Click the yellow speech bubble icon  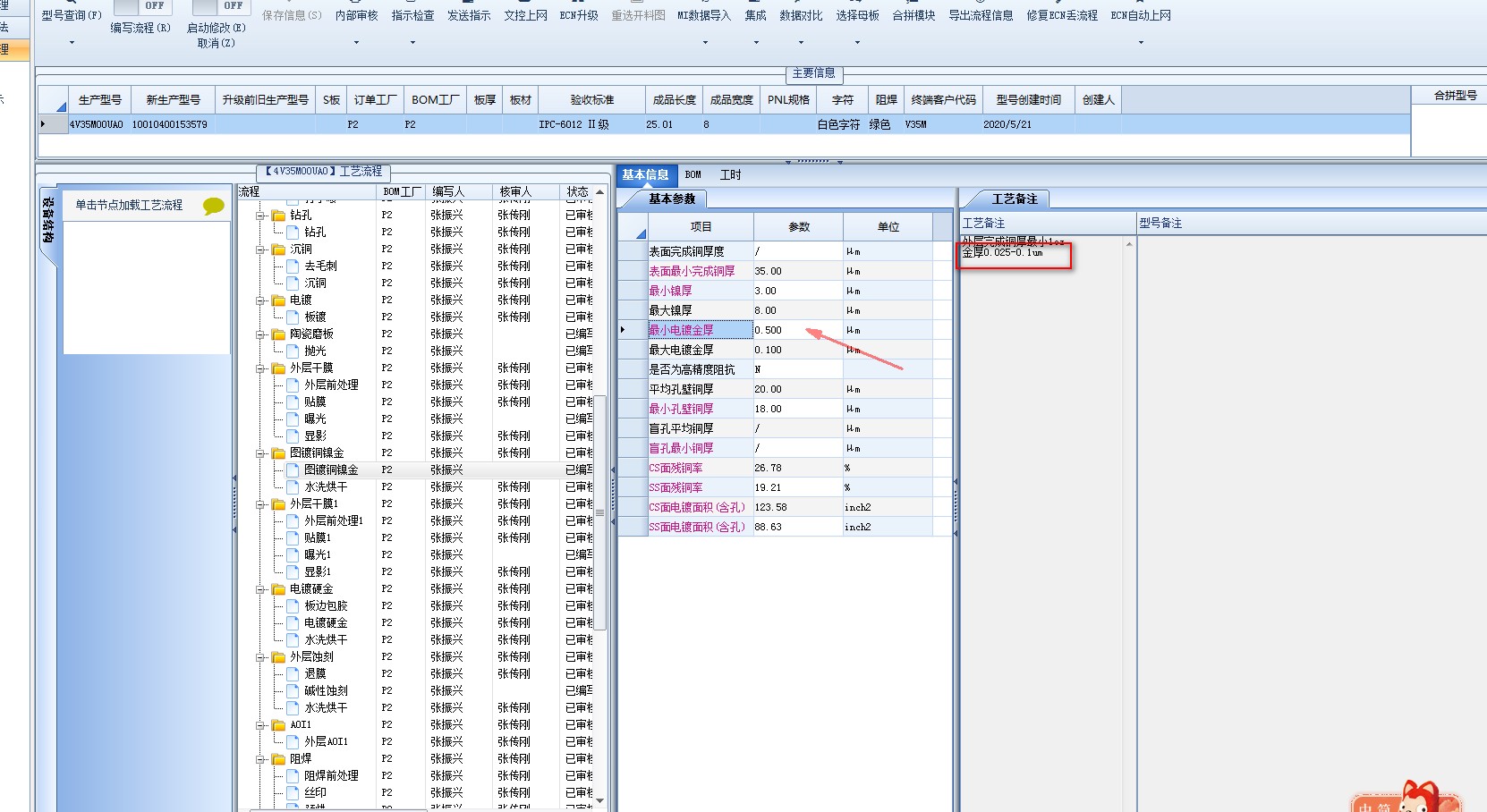(x=214, y=206)
